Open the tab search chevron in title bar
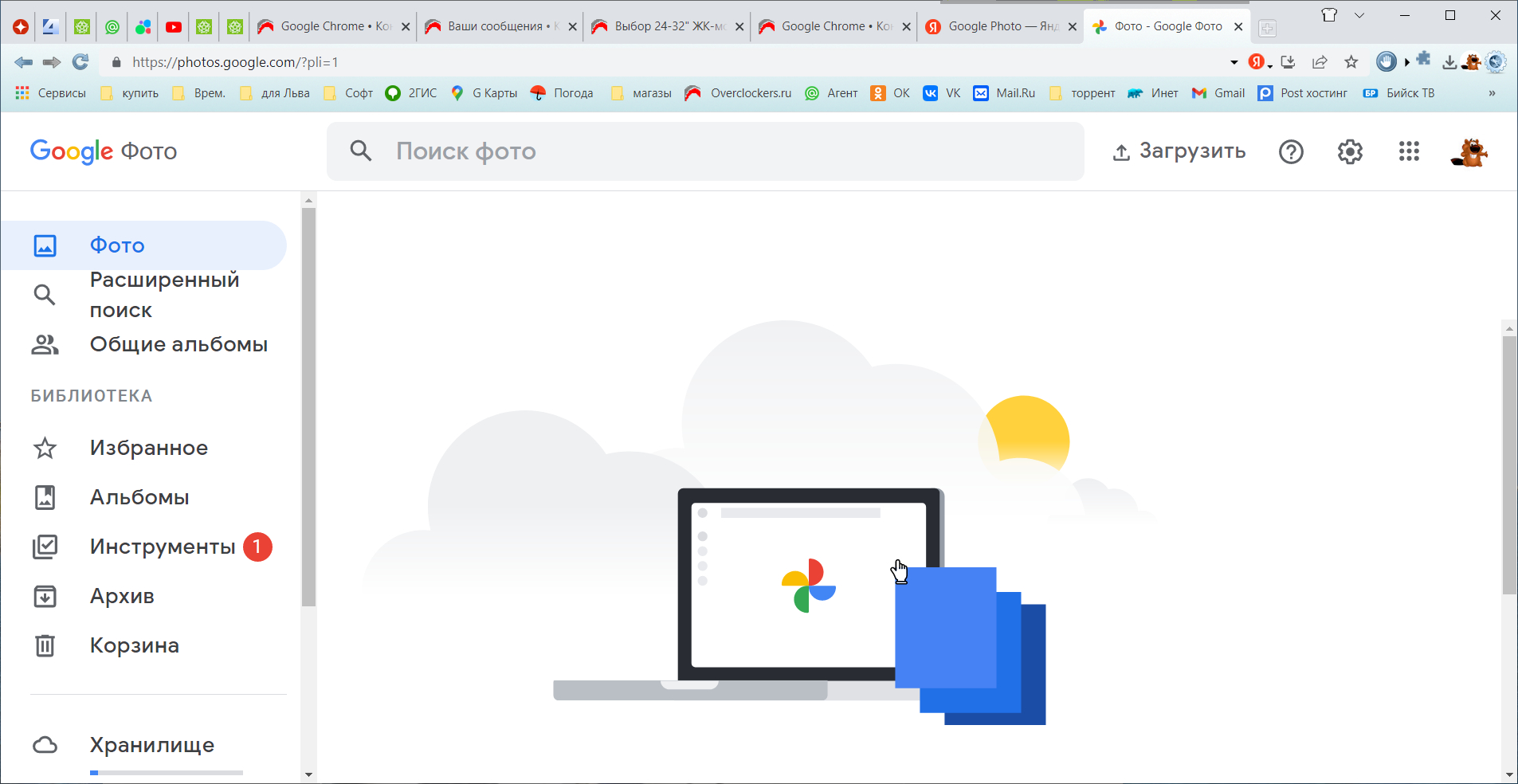The width and height of the screenshot is (1518, 784). 1359,15
